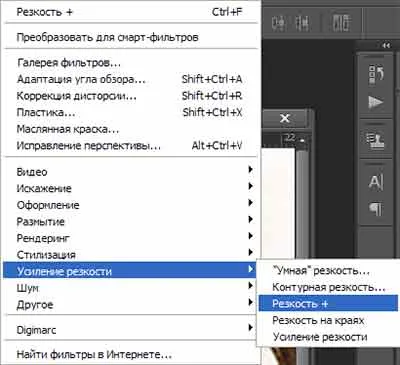Expand the Видео submenu
Viewport: 400px width, 365px height.
pos(130,172)
